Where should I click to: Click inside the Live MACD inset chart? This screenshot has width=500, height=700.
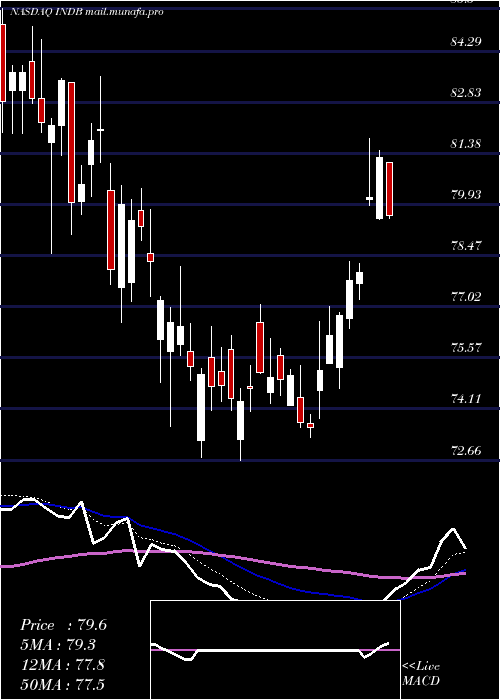point(275,650)
